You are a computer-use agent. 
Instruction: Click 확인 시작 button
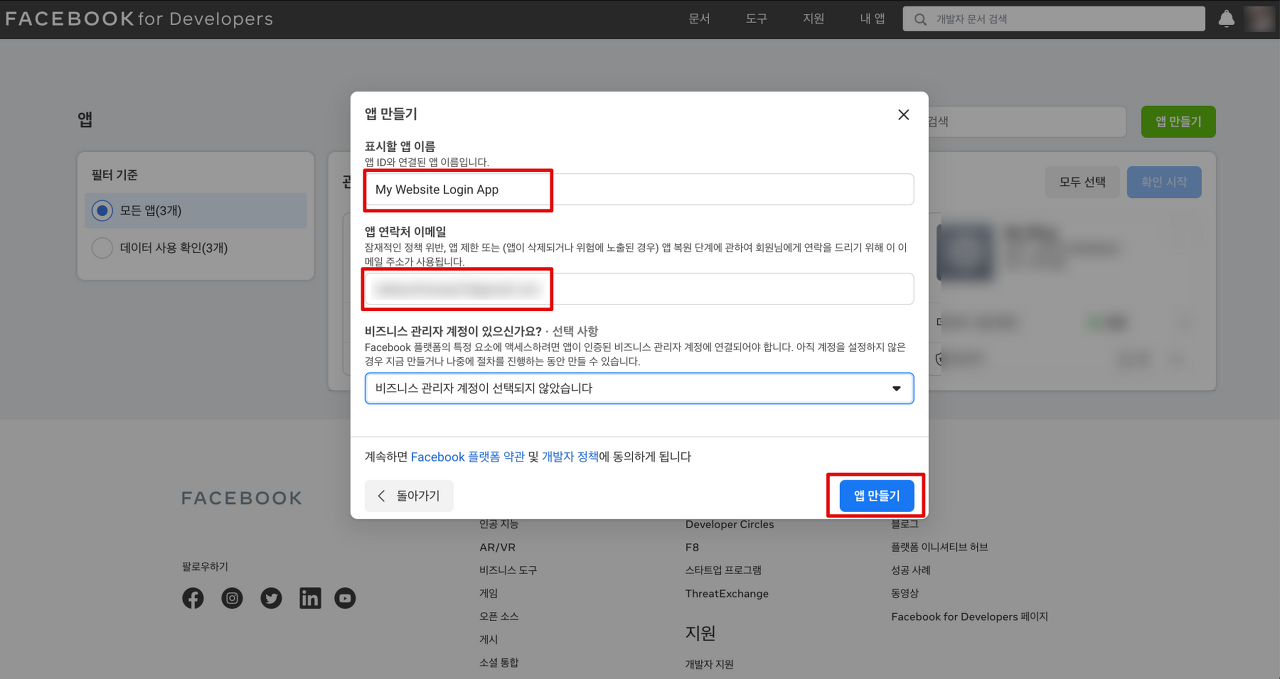coord(1164,182)
